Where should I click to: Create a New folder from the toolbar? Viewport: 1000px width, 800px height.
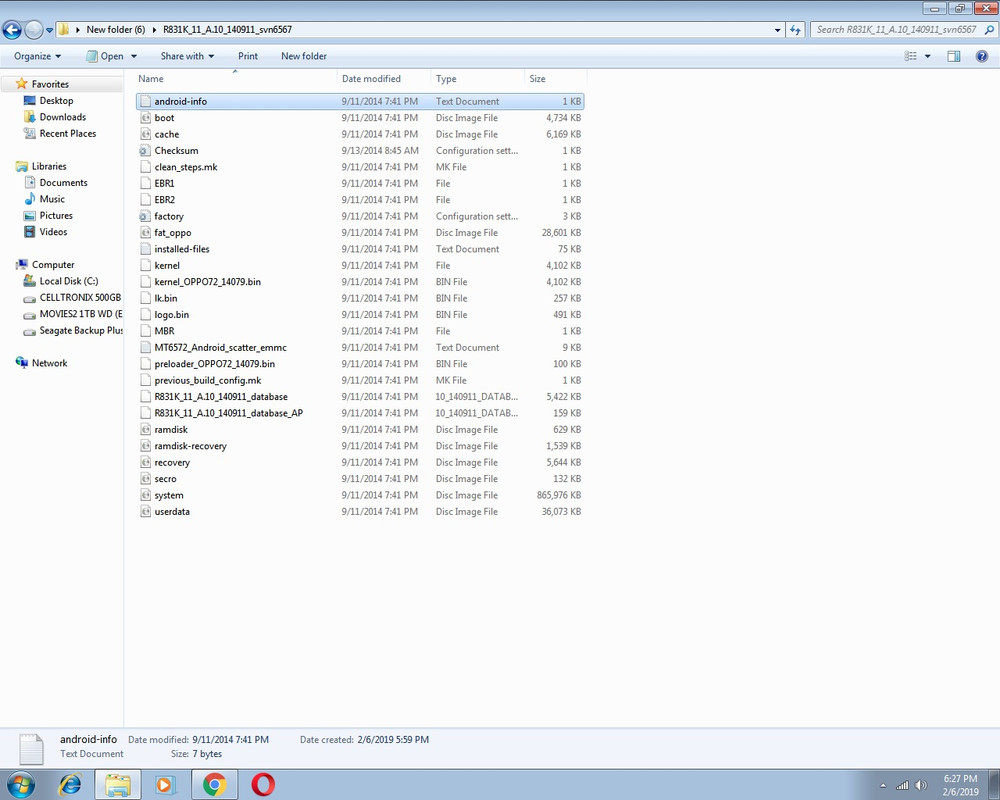304,56
